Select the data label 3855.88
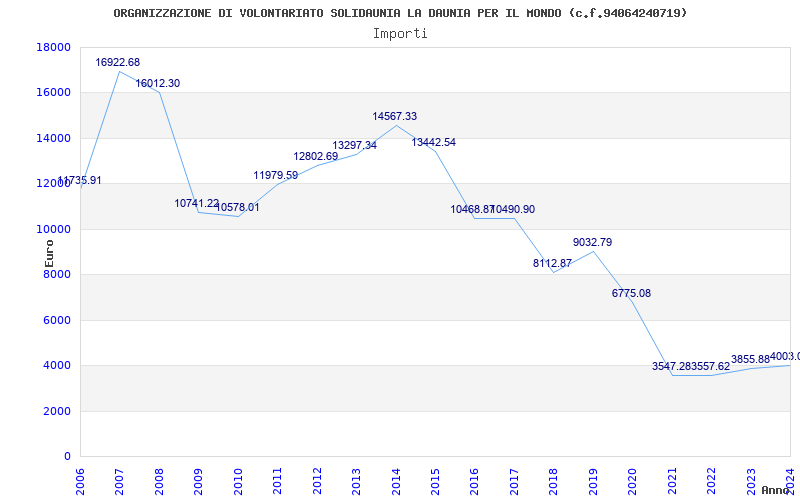The width and height of the screenshot is (800, 500). point(750,360)
